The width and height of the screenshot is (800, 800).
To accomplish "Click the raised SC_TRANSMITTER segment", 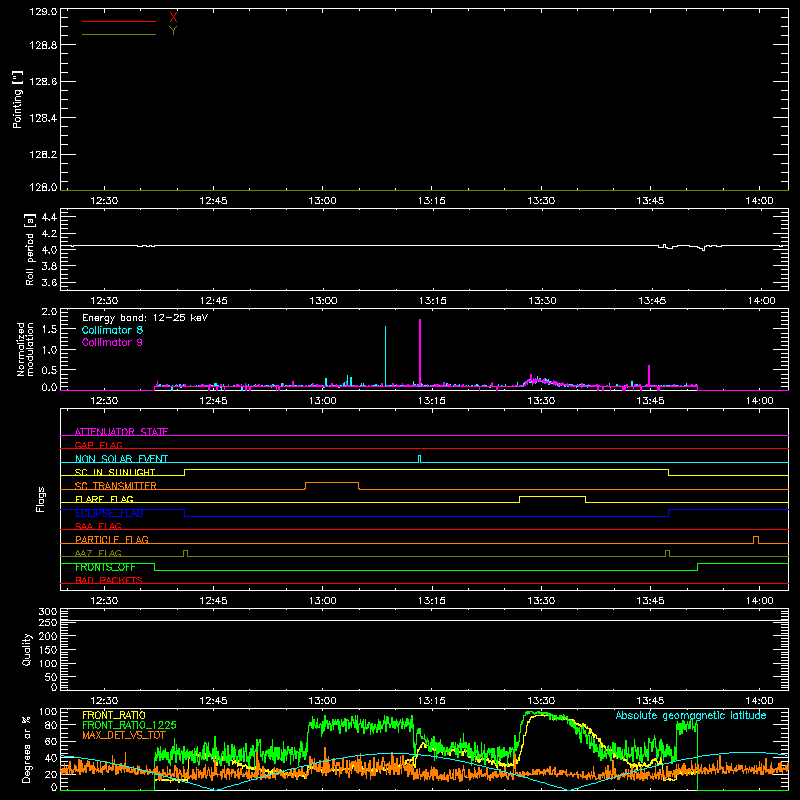I will coord(332,483).
